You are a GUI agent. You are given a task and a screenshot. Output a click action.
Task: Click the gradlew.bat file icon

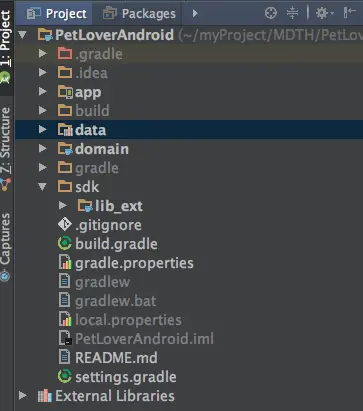64,300
